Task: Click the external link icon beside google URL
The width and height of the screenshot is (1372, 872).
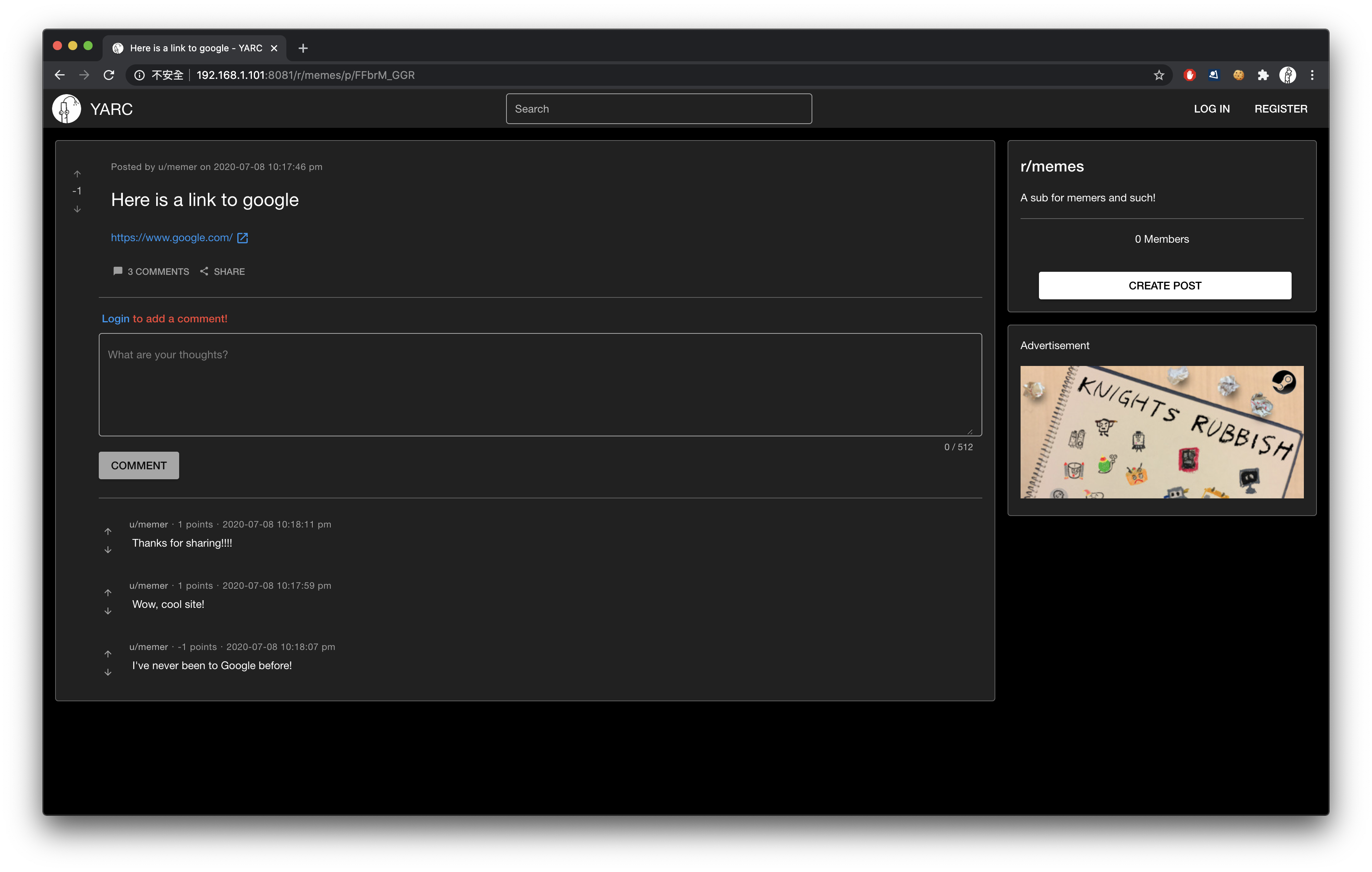Action: (243, 238)
